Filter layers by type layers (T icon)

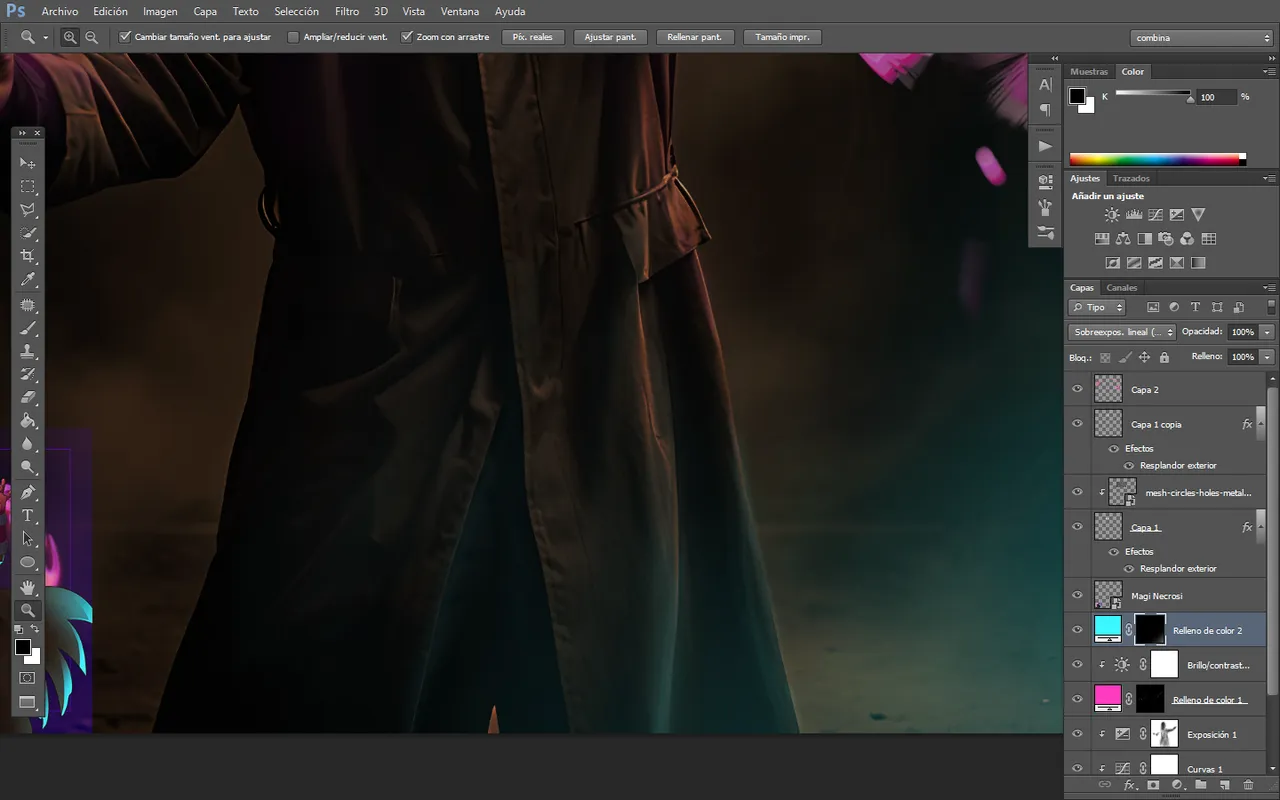click(x=1195, y=307)
